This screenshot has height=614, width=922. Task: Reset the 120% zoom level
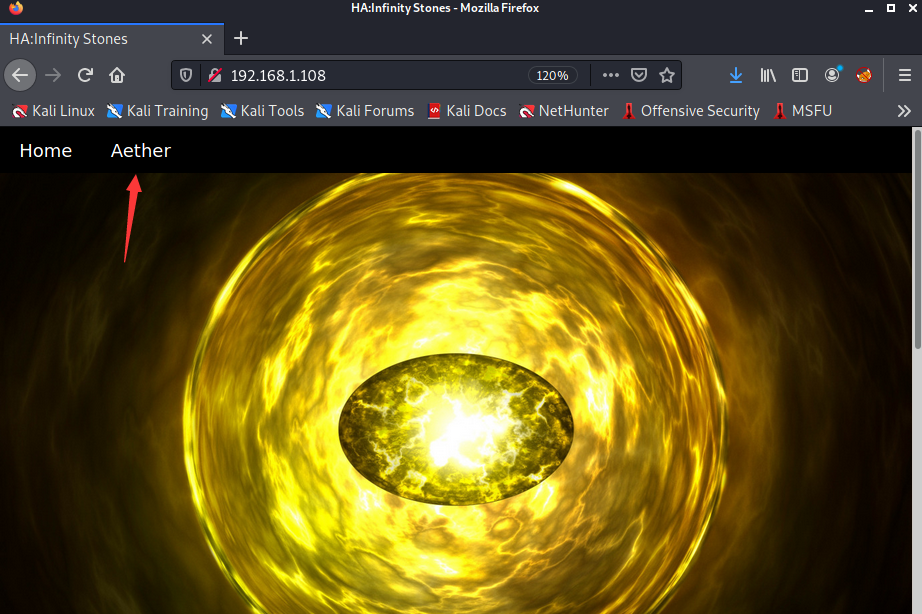(x=552, y=75)
